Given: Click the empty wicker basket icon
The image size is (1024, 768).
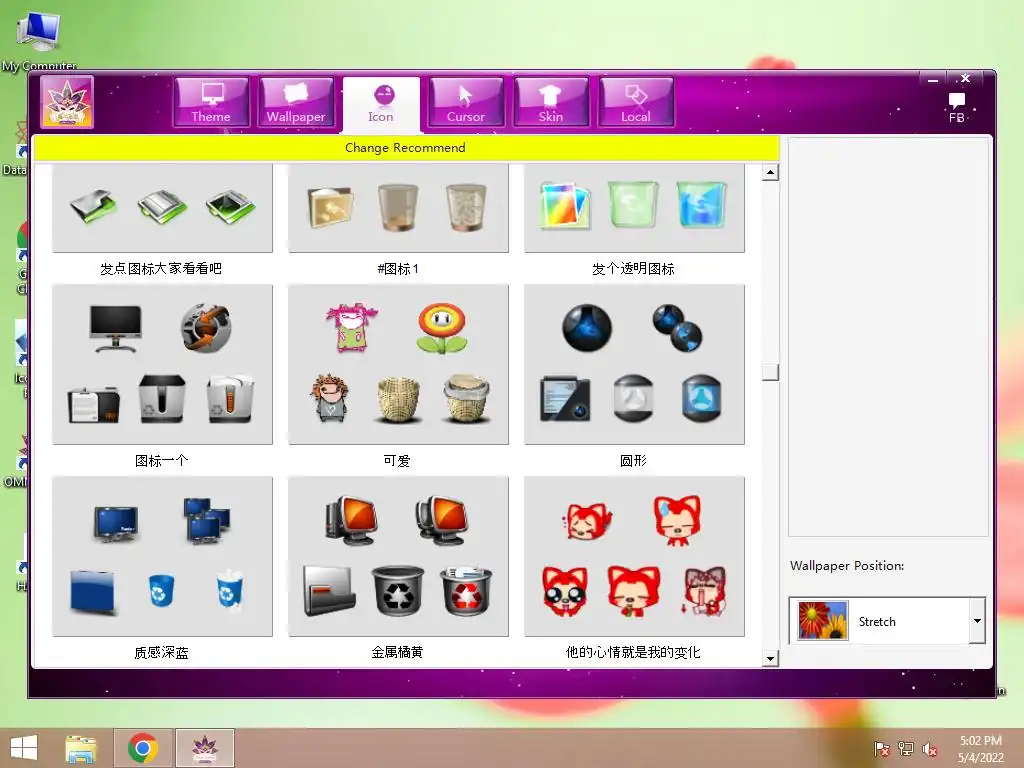Looking at the screenshot, I should point(398,400).
